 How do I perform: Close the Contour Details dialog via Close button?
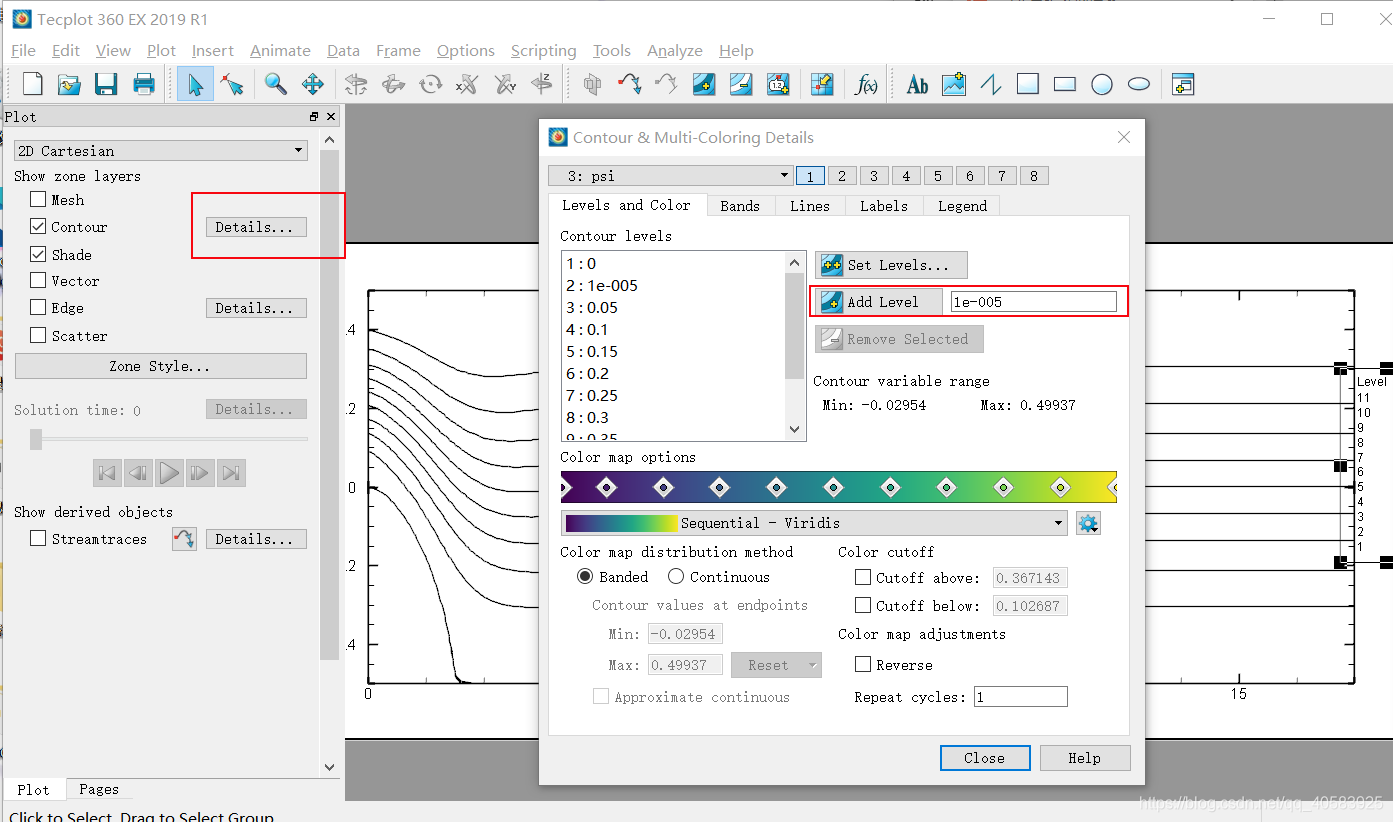pyautogui.click(x=985, y=758)
